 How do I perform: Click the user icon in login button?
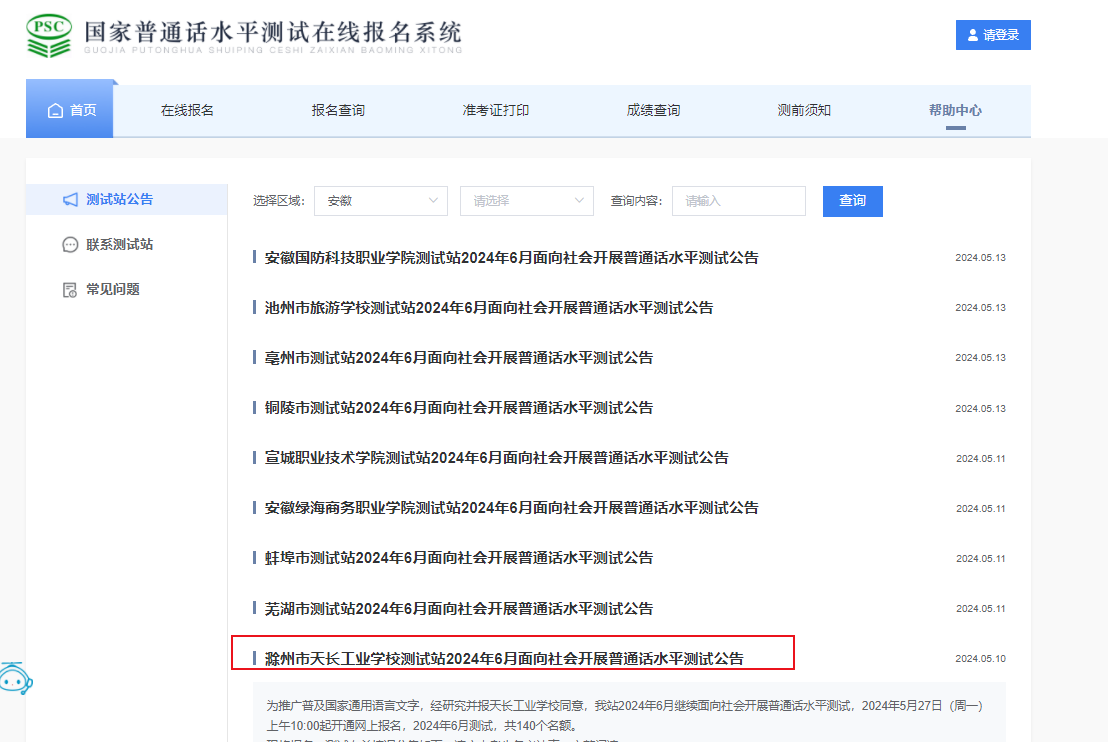click(x=972, y=35)
